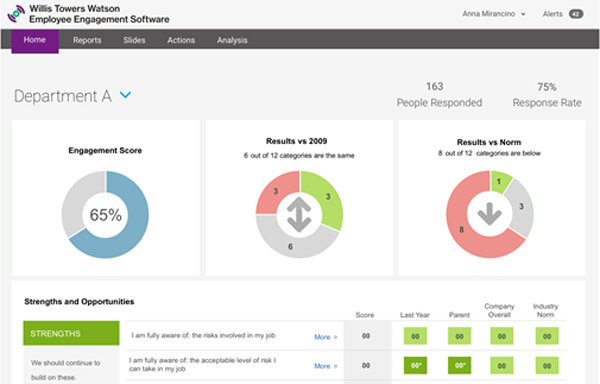This screenshot has height=384, width=600.
Task: Click Industry Norm score box for risks involved row
Action: 547,336
